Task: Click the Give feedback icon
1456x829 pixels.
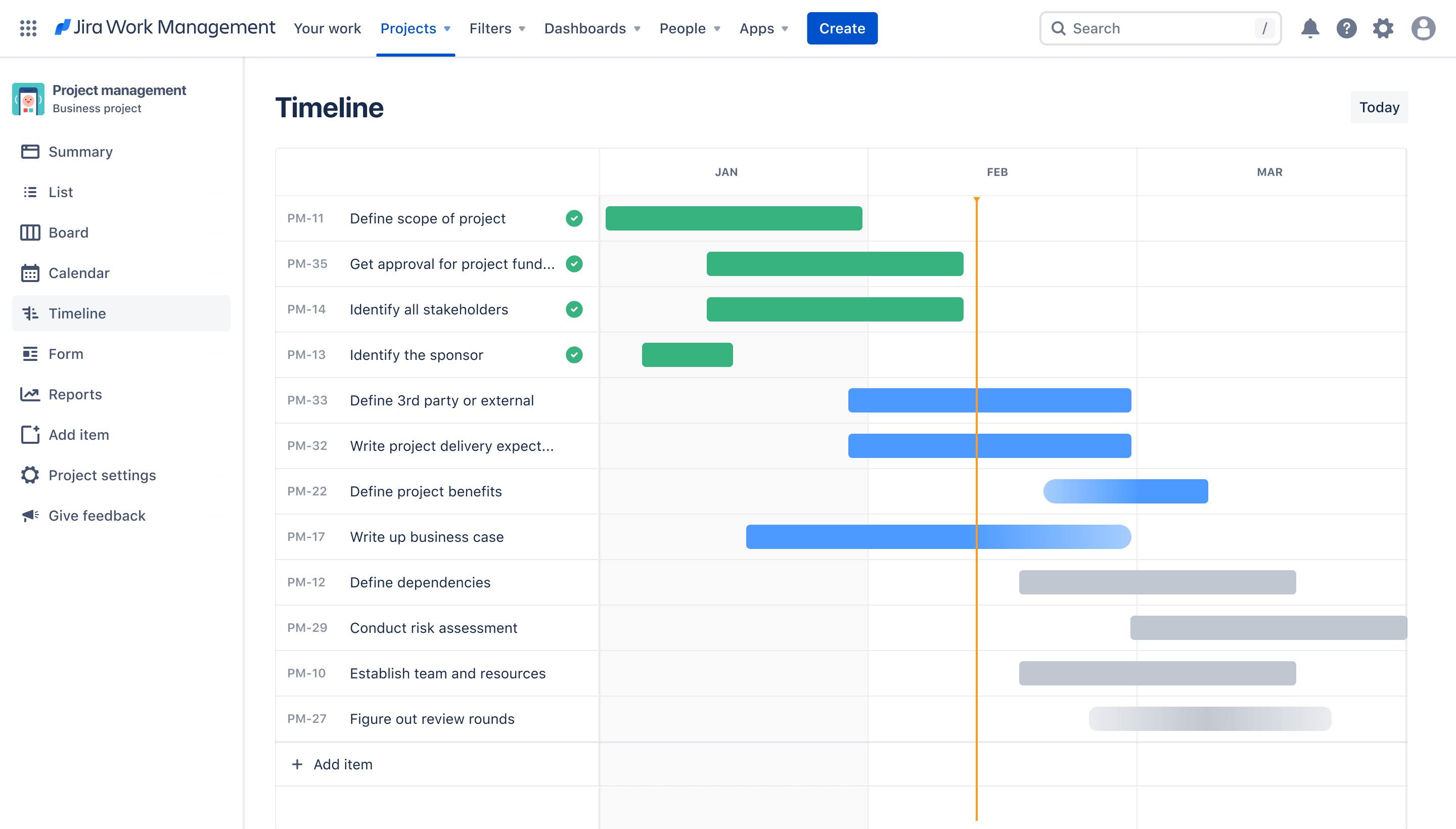Action: tap(29, 515)
